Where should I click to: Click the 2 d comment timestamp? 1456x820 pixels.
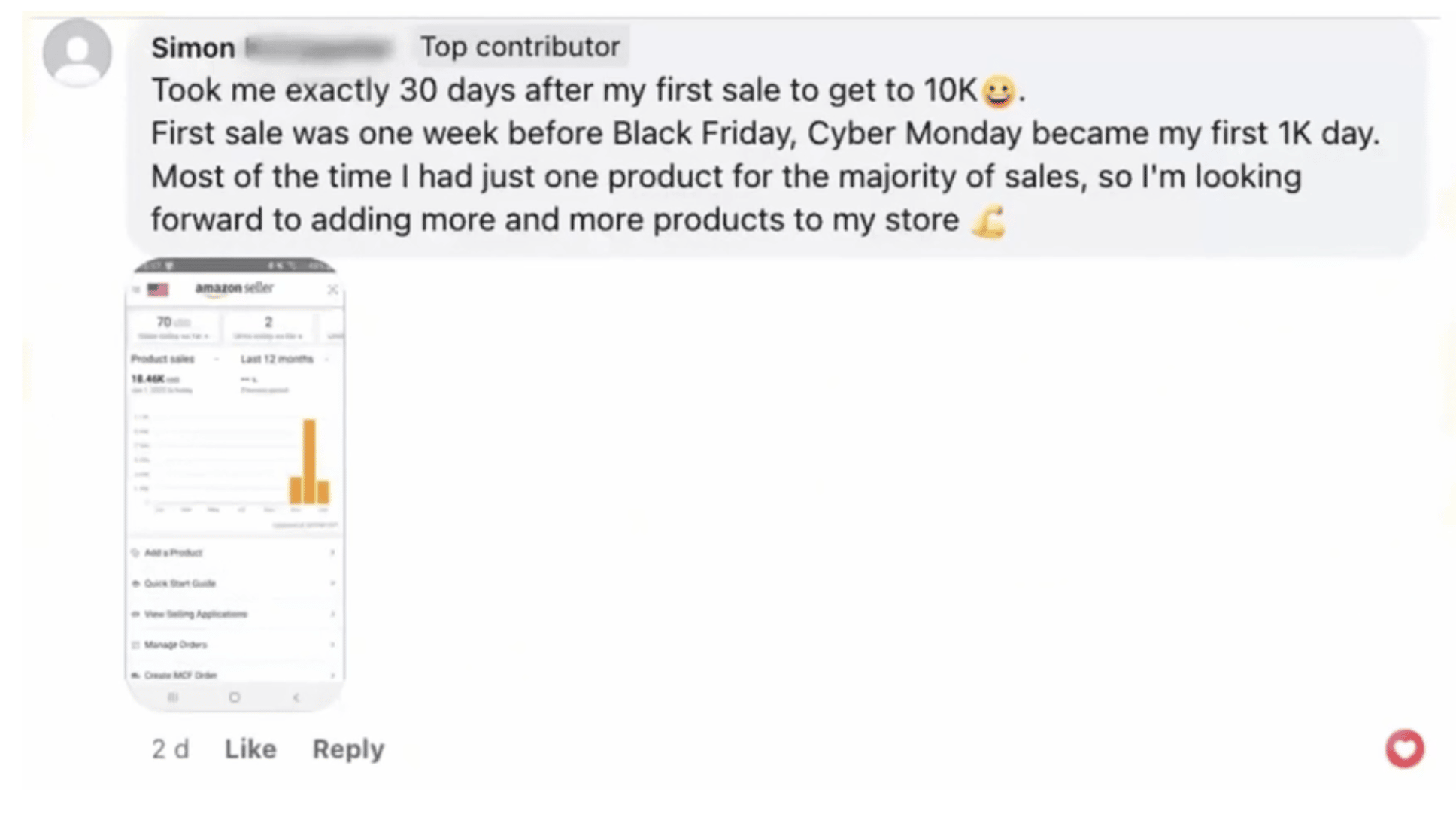coord(170,749)
